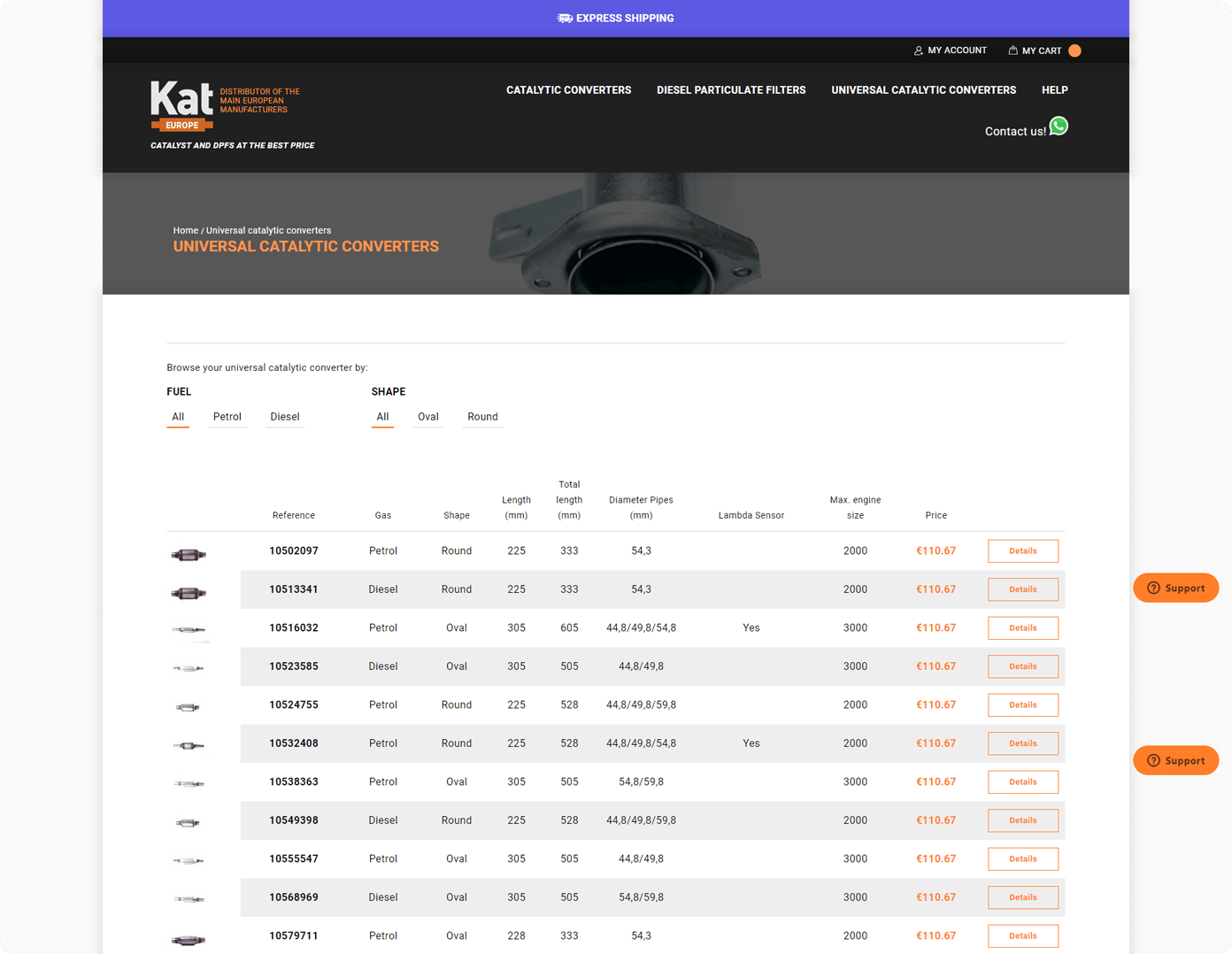The width and height of the screenshot is (1232, 954).
Task: Filter fuel by Diesel
Action: (284, 416)
